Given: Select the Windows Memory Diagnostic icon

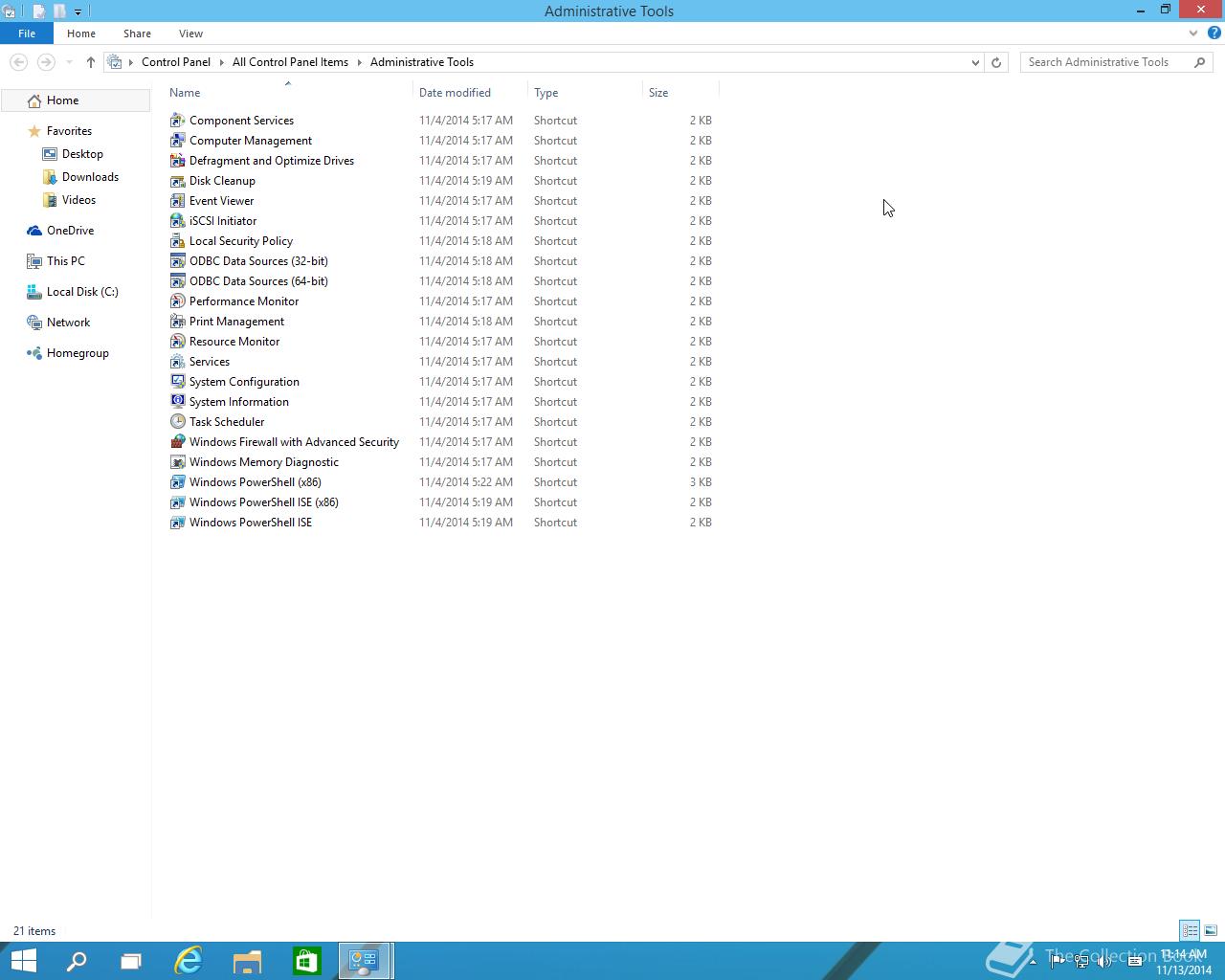Looking at the screenshot, I should (177, 462).
